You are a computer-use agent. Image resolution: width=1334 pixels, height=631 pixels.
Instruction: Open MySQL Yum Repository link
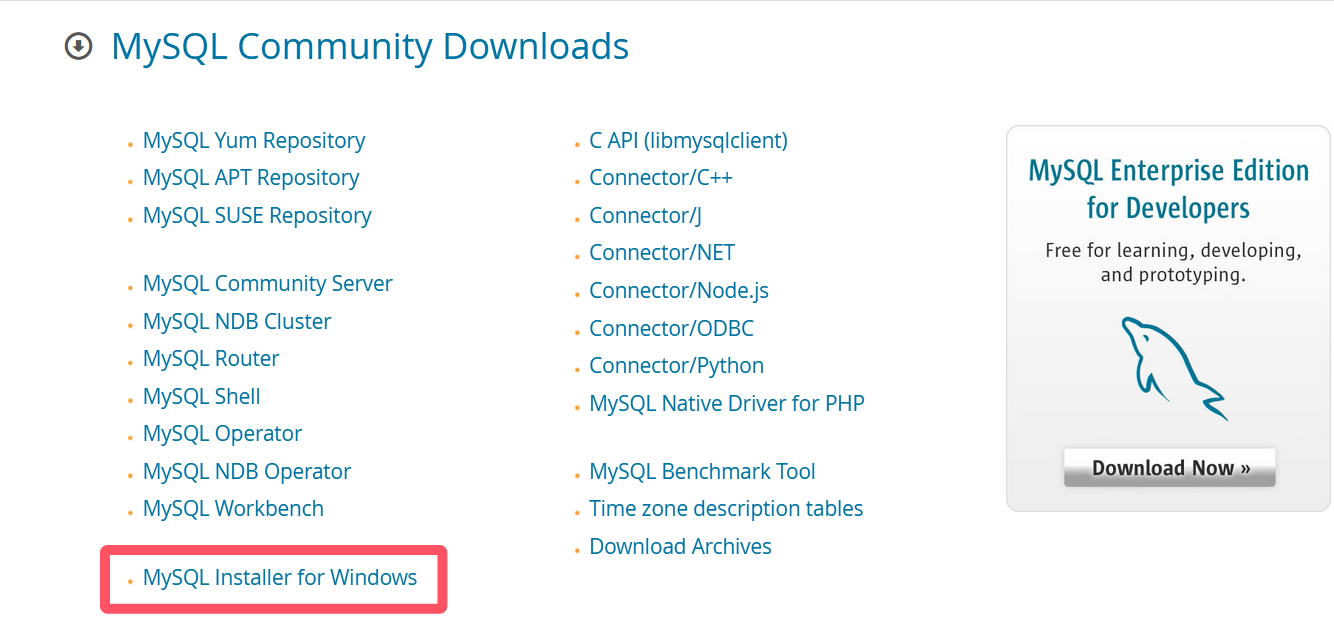point(254,140)
